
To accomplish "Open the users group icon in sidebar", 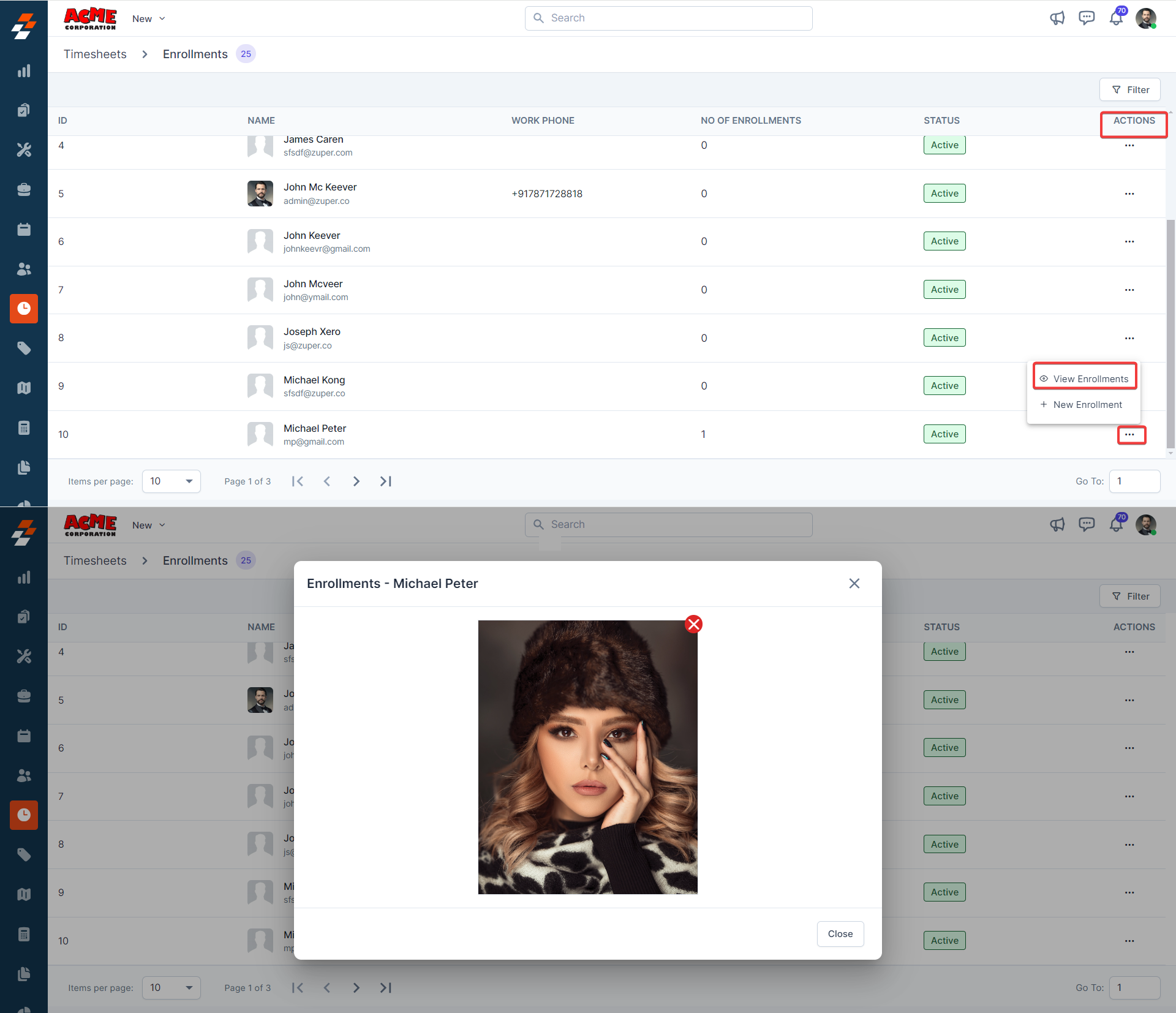I will (x=24, y=269).
